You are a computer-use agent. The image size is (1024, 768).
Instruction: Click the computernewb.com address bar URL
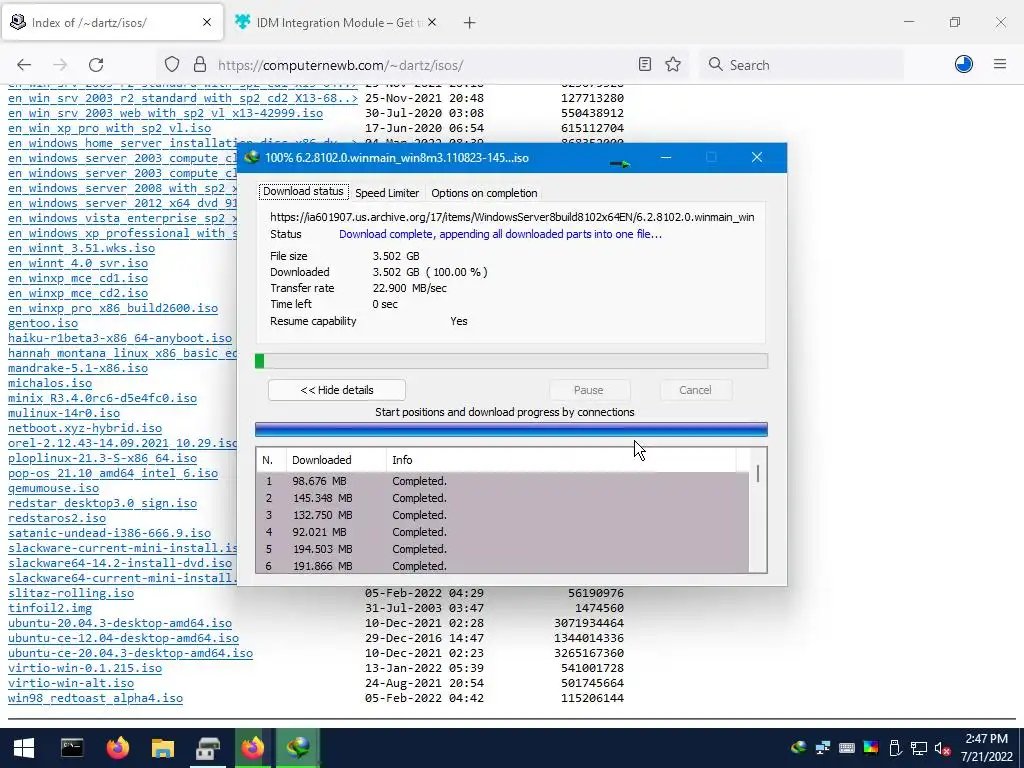[x=340, y=65]
